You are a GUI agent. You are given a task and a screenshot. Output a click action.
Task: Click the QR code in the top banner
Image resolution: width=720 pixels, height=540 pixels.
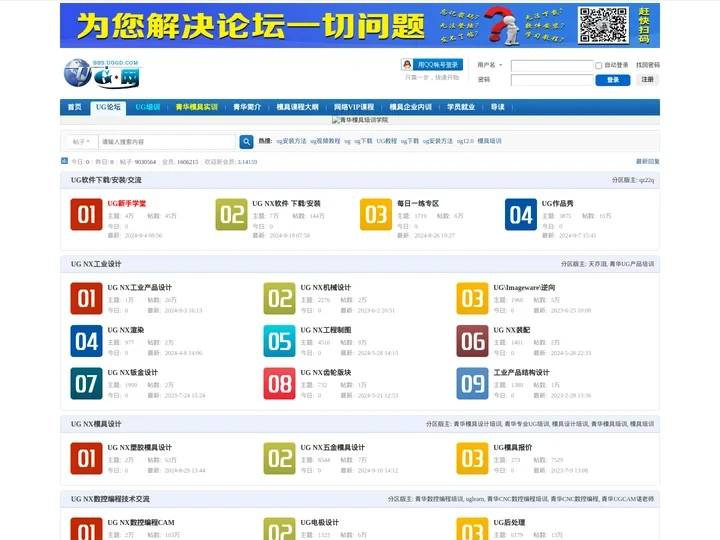(603, 25)
